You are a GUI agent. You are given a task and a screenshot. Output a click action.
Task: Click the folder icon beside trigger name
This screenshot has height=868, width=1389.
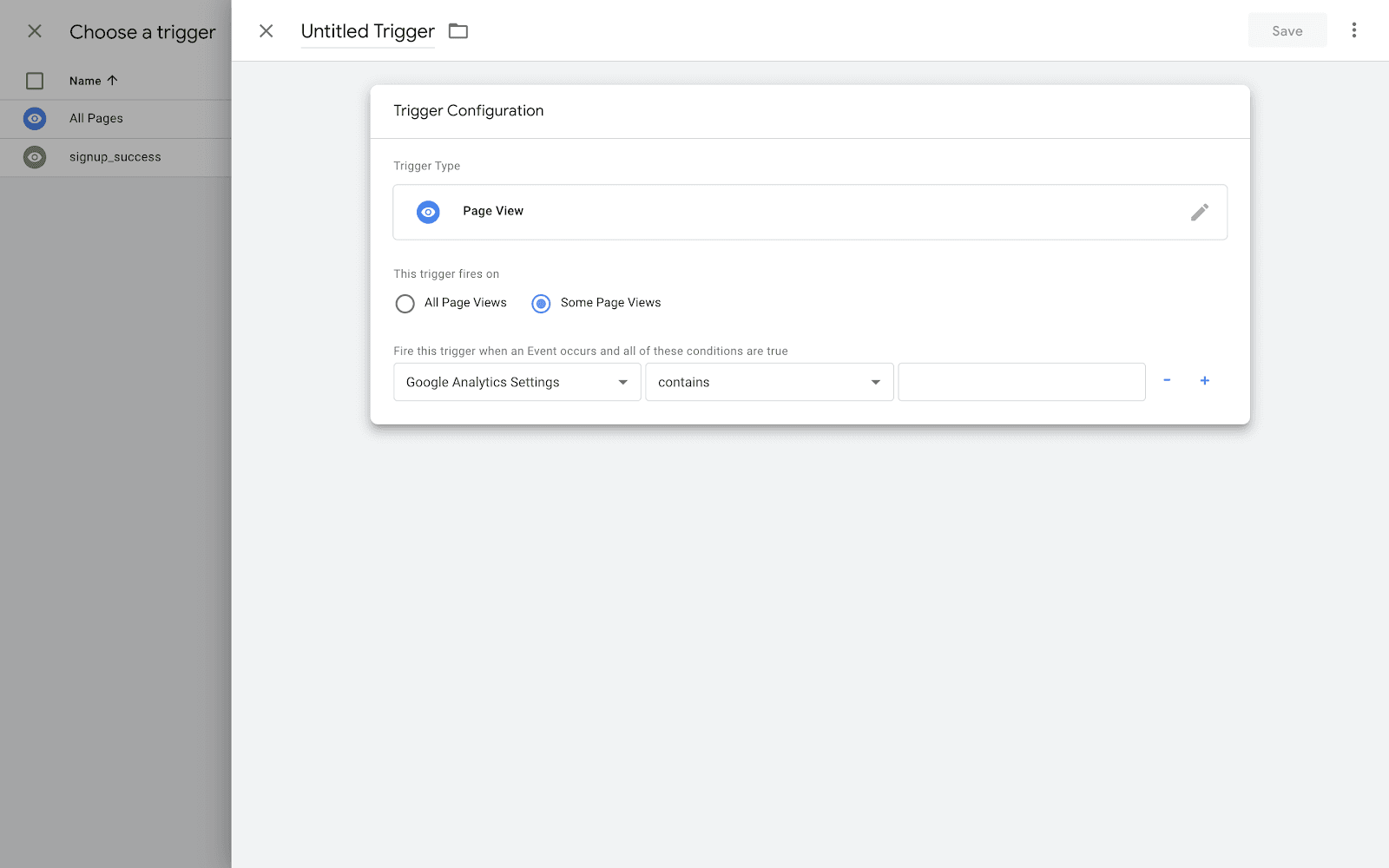pyautogui.click(x=458, y=31)
